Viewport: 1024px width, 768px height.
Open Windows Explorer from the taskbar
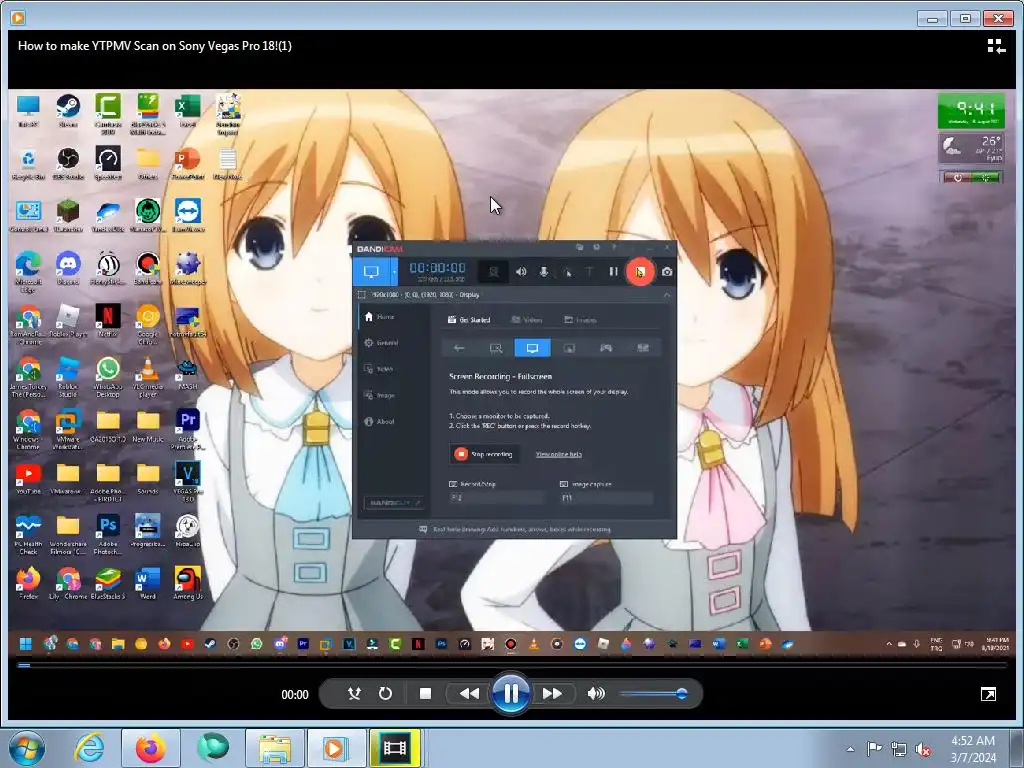coord(275,748)
